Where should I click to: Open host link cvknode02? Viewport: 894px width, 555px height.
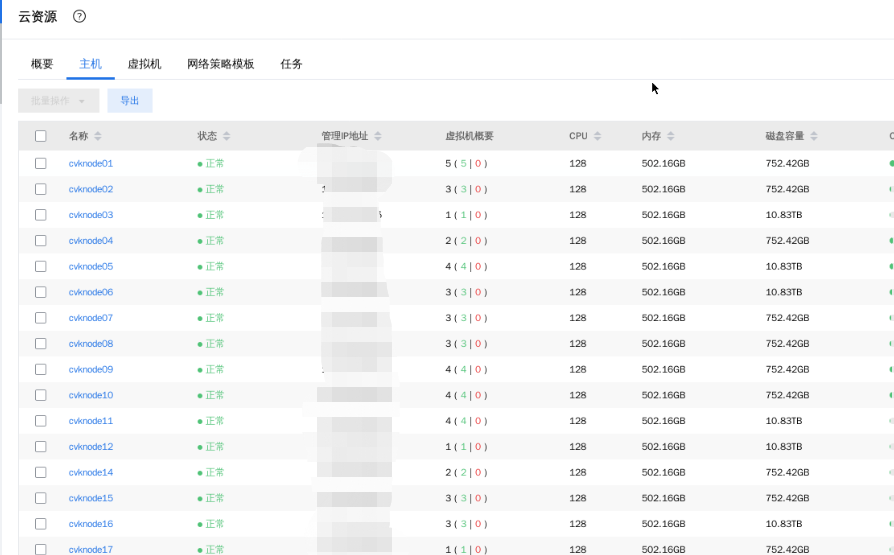coord(91,189)
